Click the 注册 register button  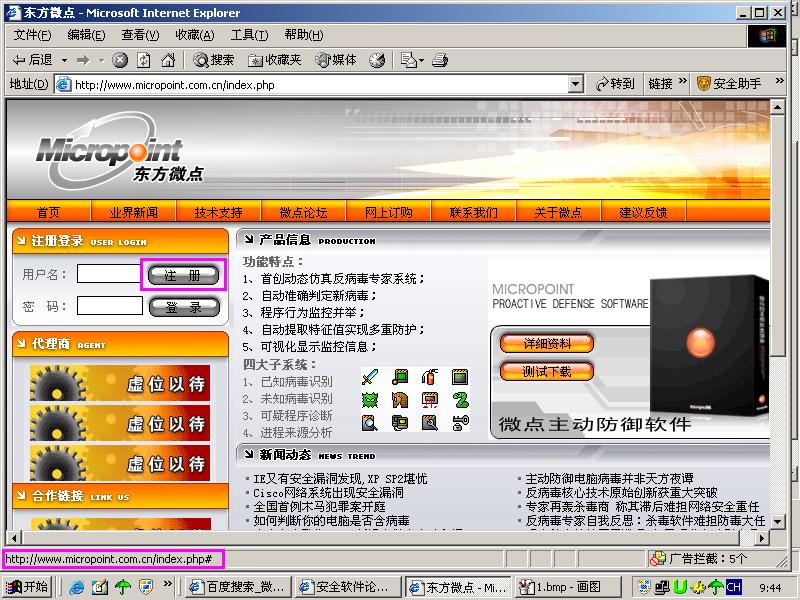(x=183, y=276)
